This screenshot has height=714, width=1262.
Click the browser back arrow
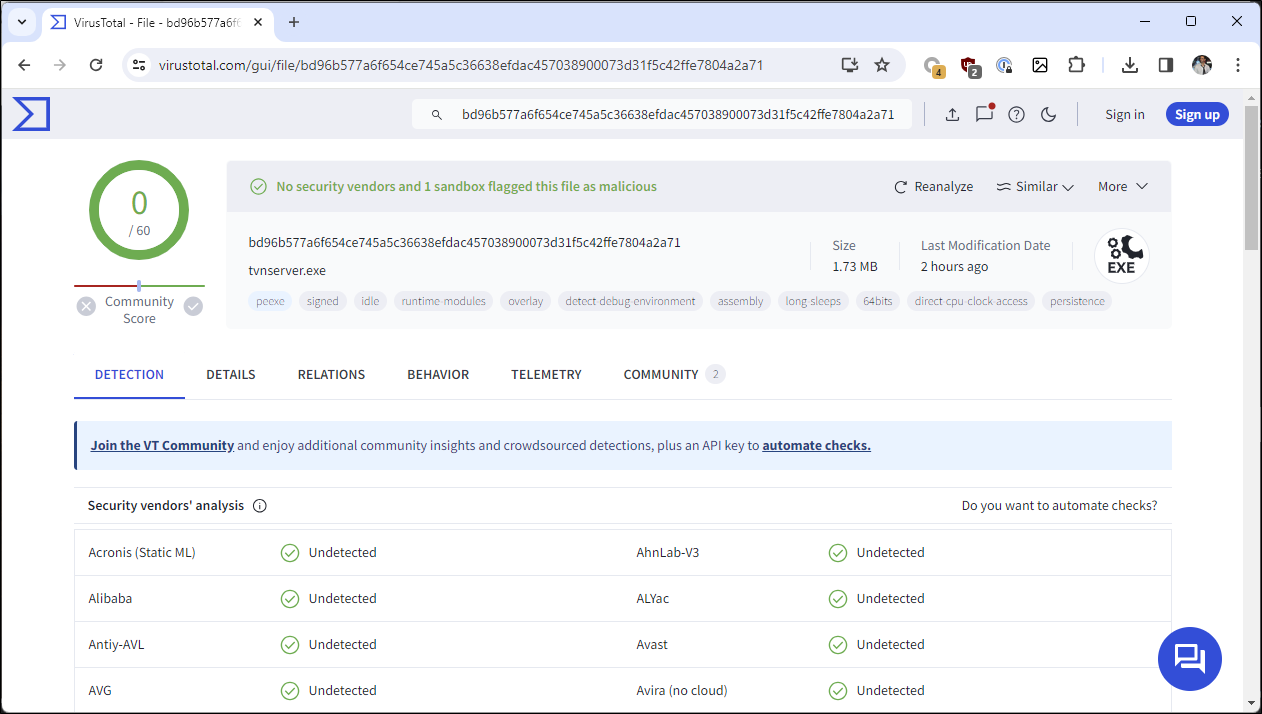point(25,65)
